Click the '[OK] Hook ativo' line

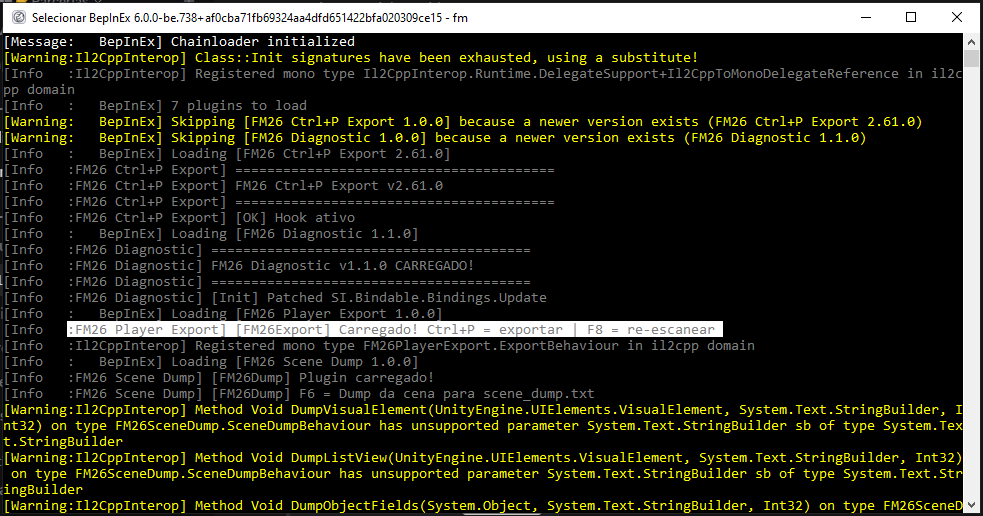click(x=179, y=218)
